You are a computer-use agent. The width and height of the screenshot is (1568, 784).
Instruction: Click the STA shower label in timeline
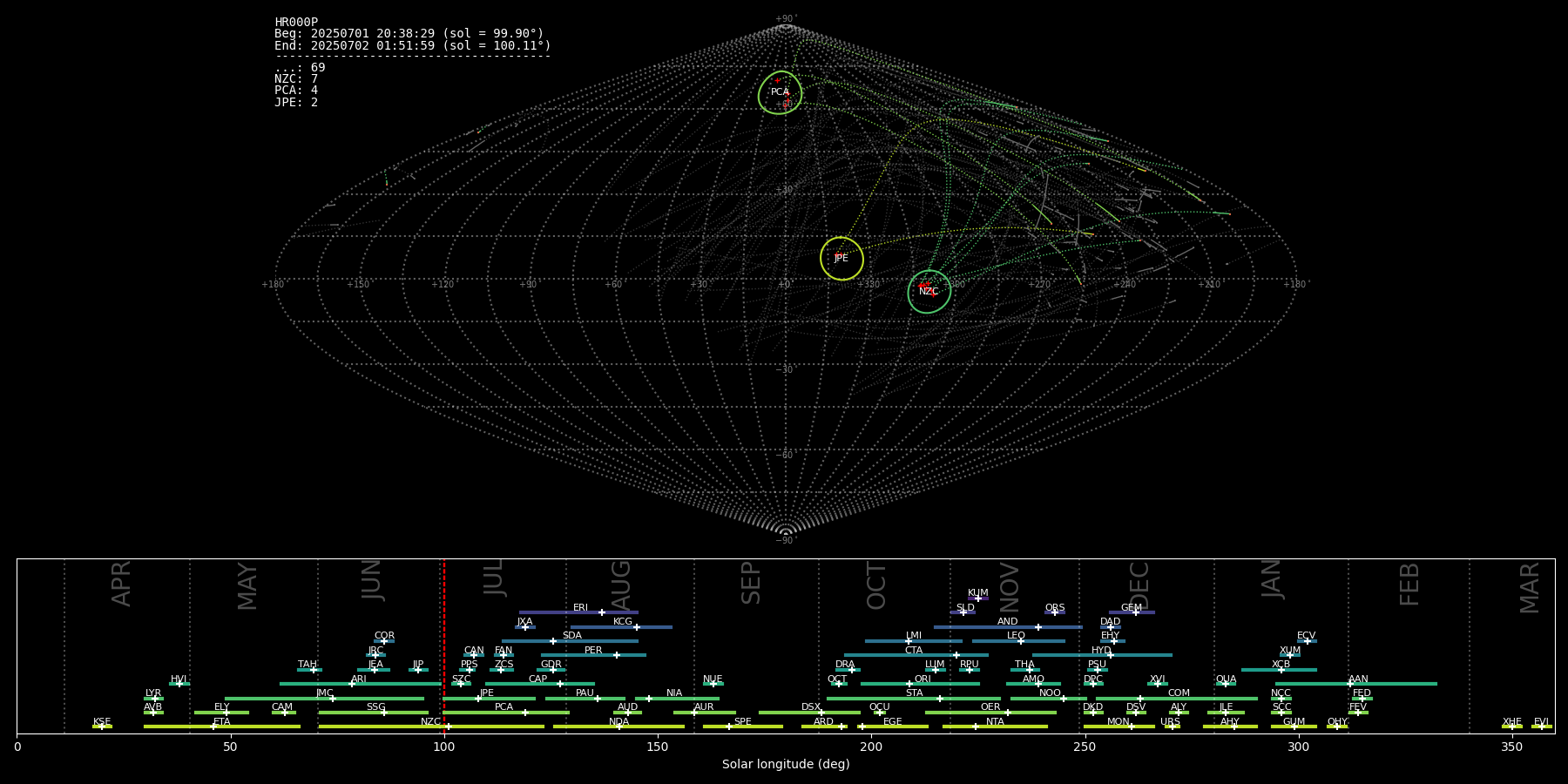click(x=914, y=693)
